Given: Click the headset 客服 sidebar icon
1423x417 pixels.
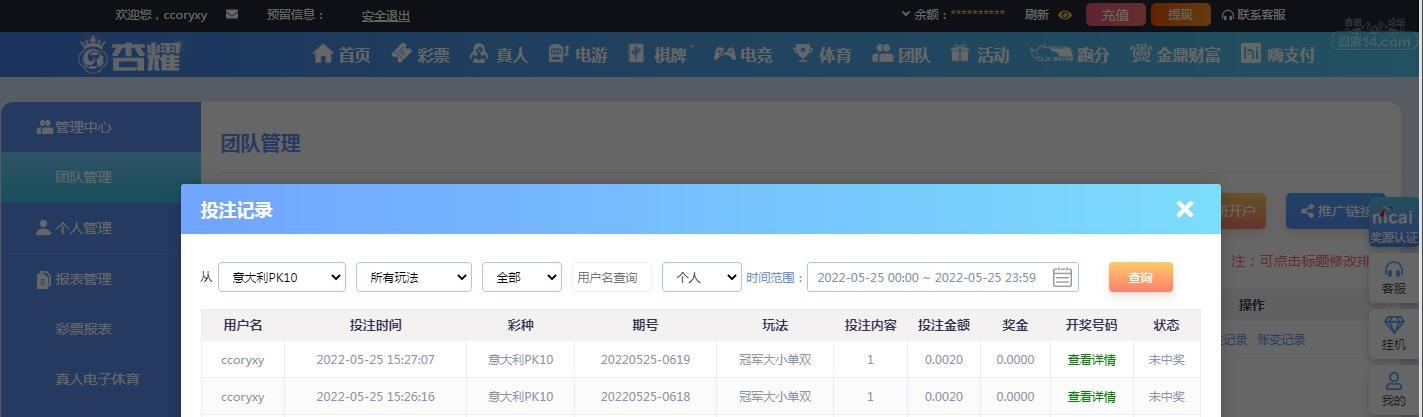Looking at the screenshot, I should pos(1393,277).
